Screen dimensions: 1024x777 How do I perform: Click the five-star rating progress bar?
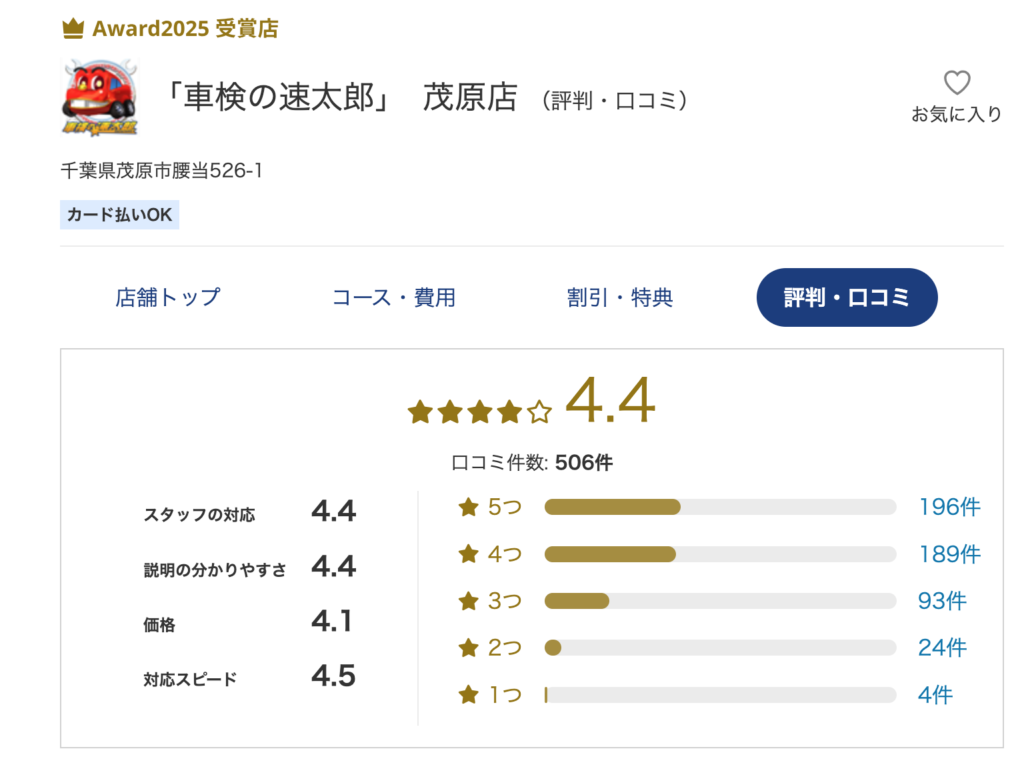[x=720, y=507]
